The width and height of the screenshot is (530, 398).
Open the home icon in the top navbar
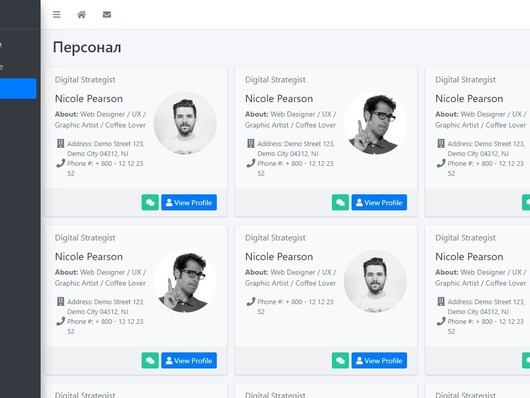coord(81,15)
